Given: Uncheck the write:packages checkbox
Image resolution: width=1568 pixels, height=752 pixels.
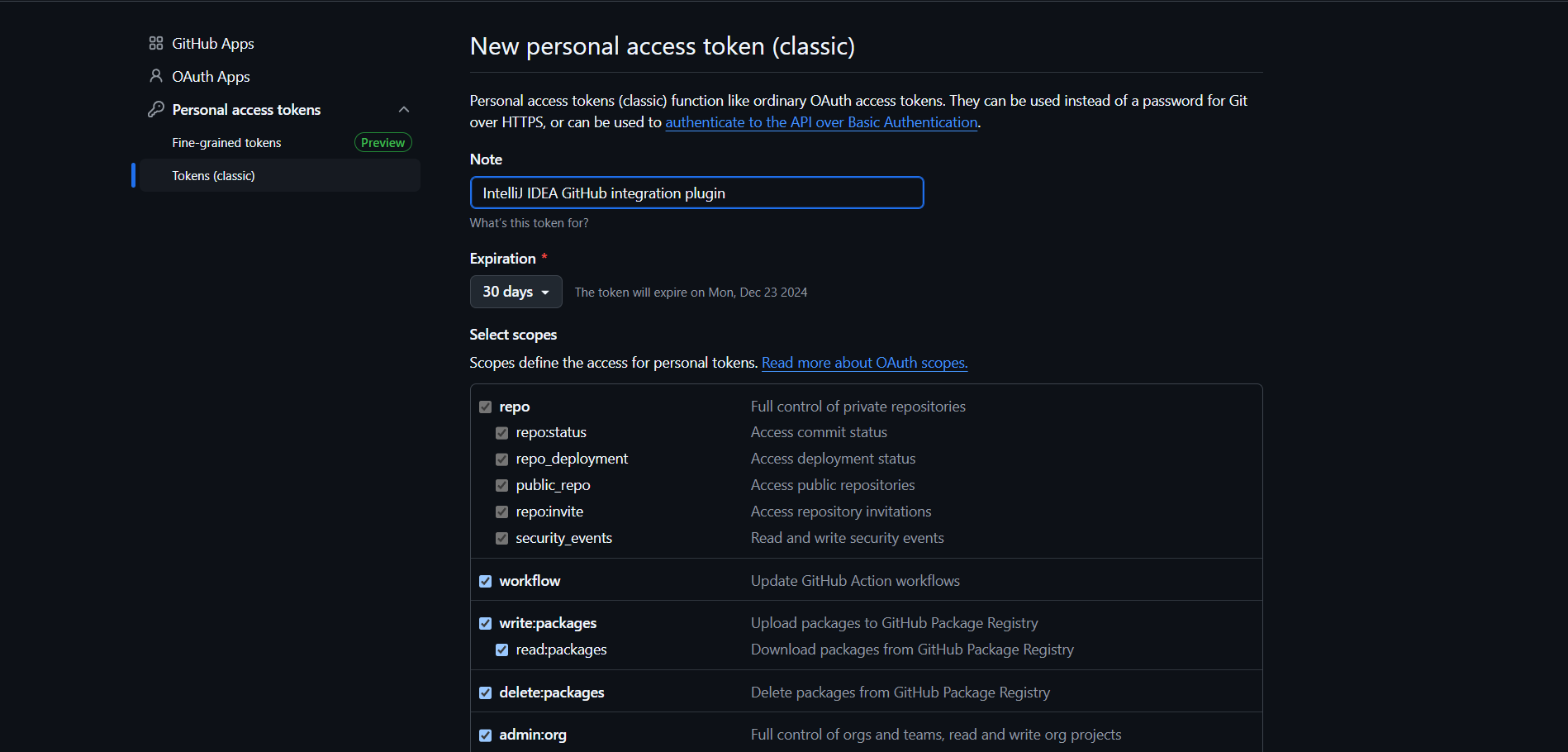Looking at the screenshot, I should tap(485, 623).
